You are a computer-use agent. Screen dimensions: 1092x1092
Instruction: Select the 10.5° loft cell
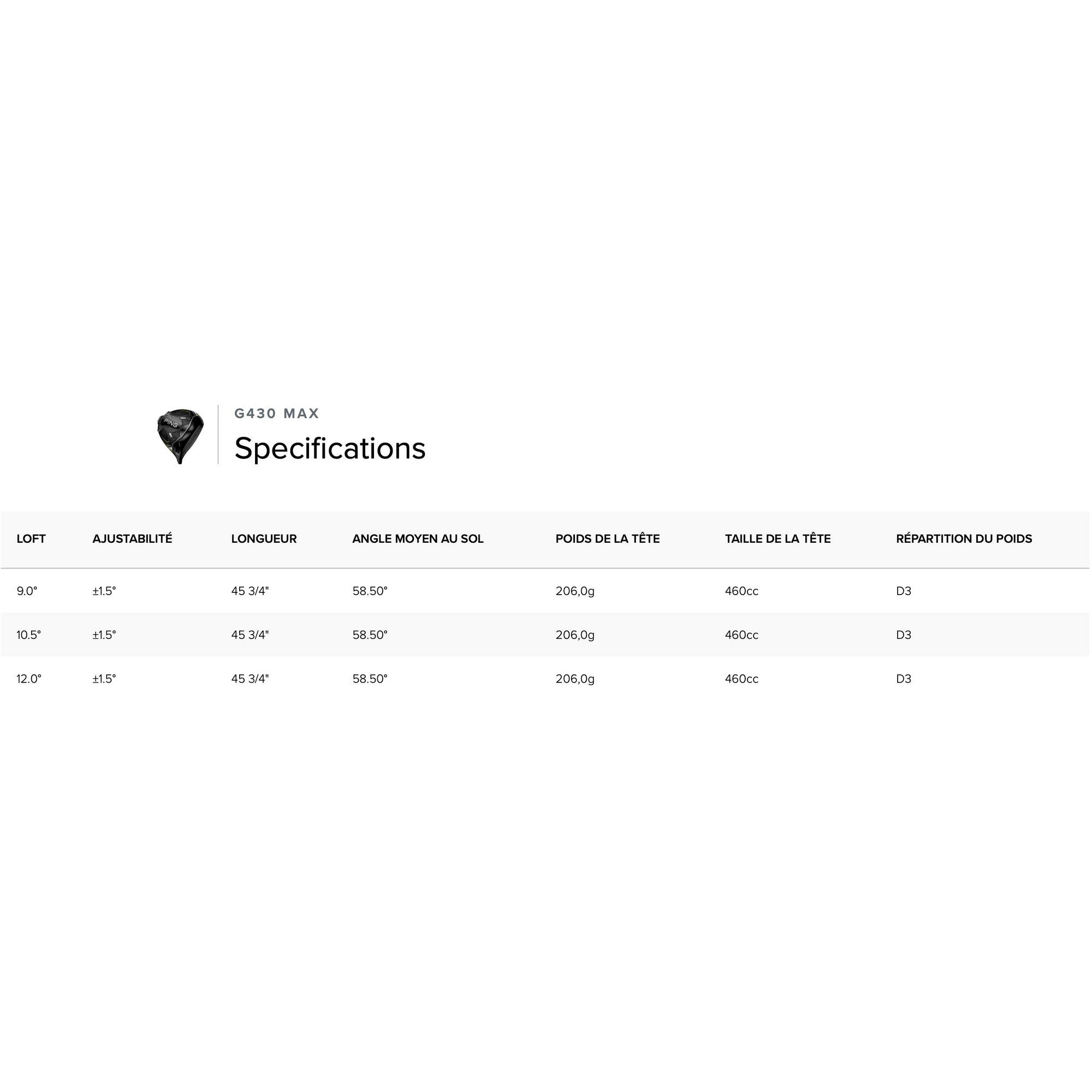coord(29,636)
